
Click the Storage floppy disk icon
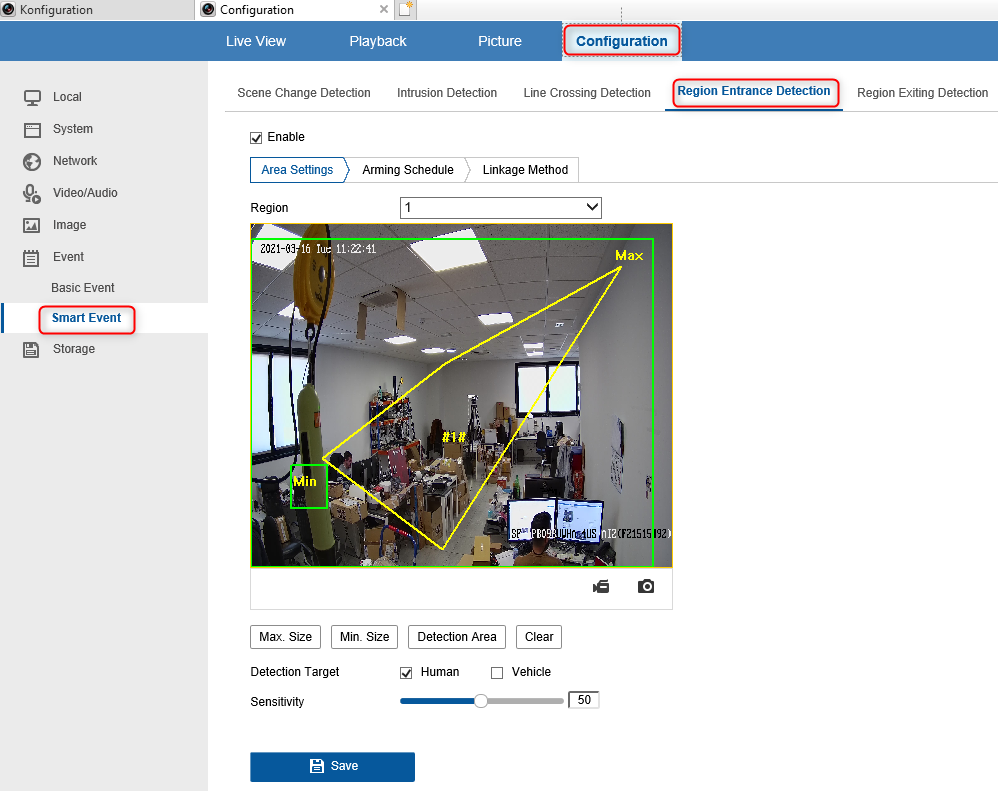click(x=31, y=349)
